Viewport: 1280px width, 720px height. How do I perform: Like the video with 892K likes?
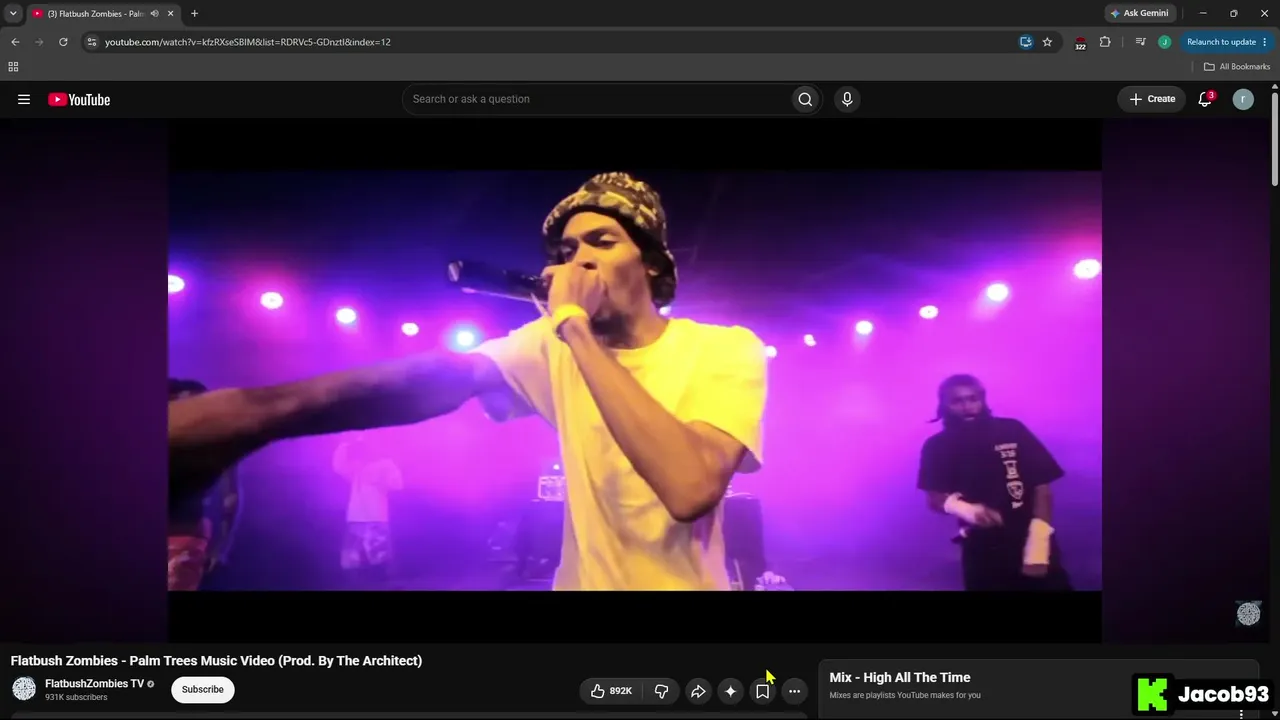point(612,691)
